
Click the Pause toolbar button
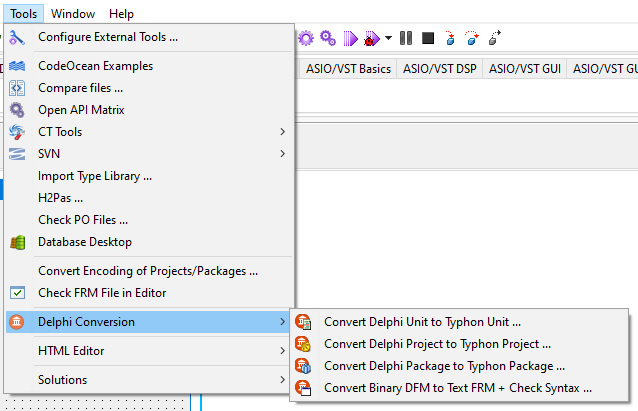pos(406,38)
